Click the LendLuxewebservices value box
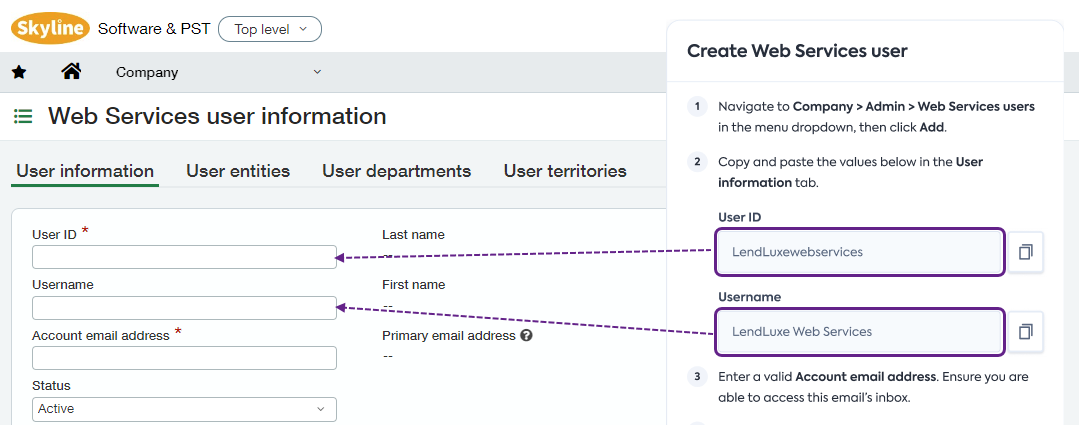The image size is (1079, 425). pyautogui.click(x=859, y=252)
